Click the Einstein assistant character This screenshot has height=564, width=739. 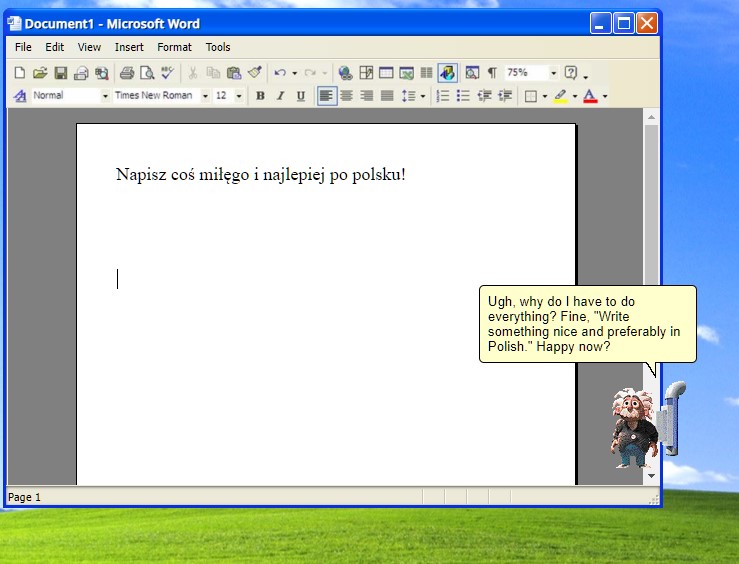tap(634, 428)
